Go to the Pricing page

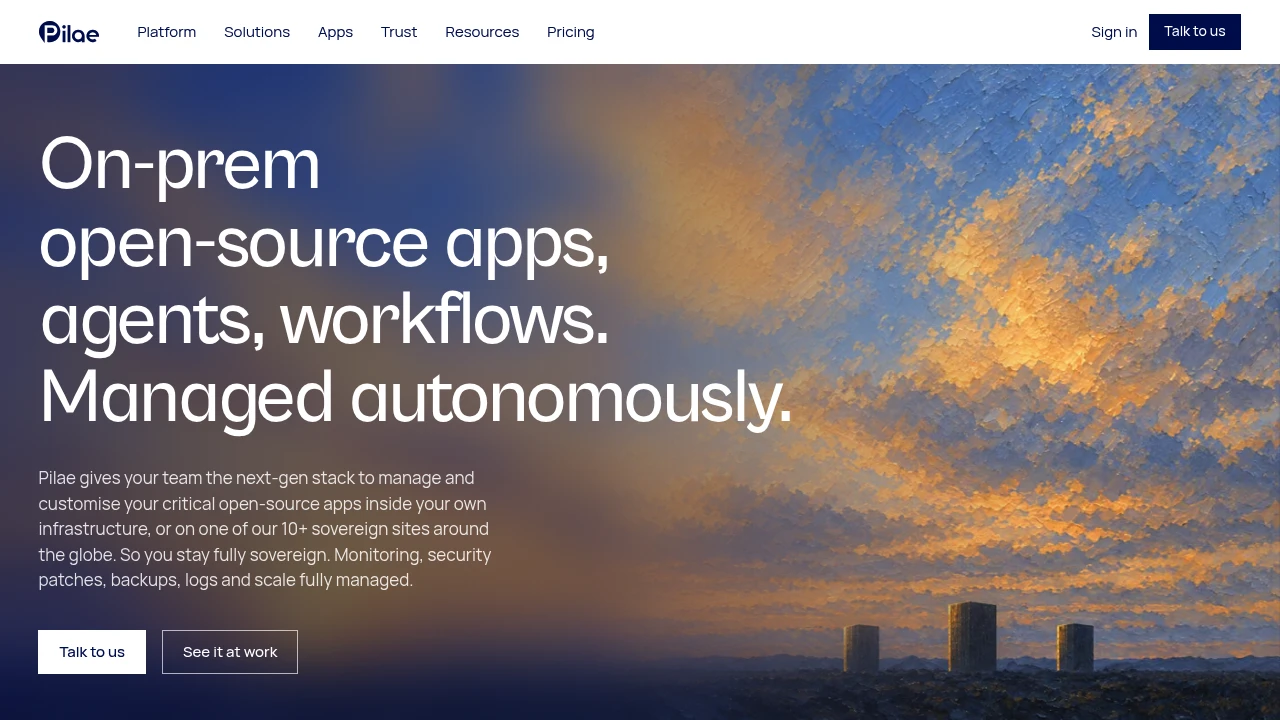(x=571, y=32)
